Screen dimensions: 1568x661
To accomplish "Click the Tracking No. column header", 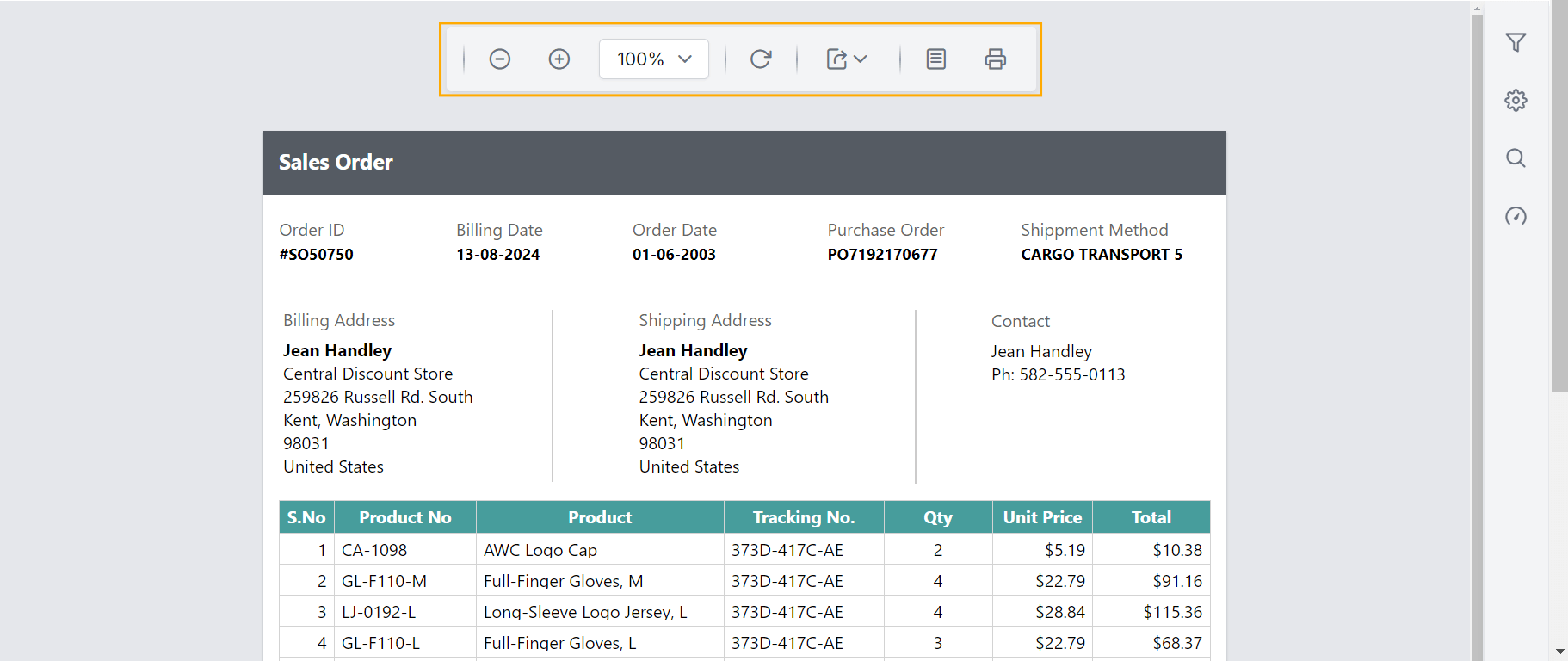I will 803,517.
